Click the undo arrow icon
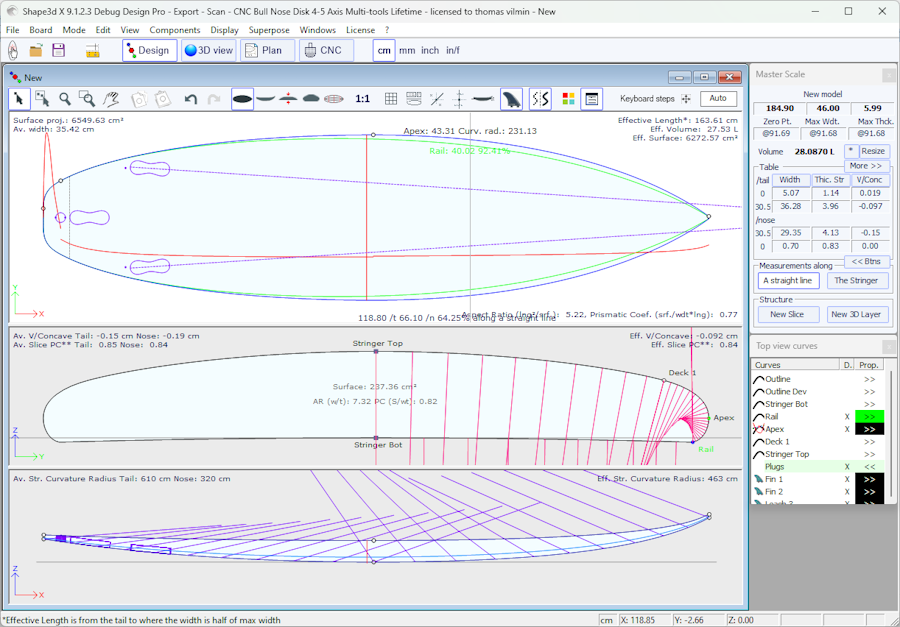 click(x=190, y=99)
